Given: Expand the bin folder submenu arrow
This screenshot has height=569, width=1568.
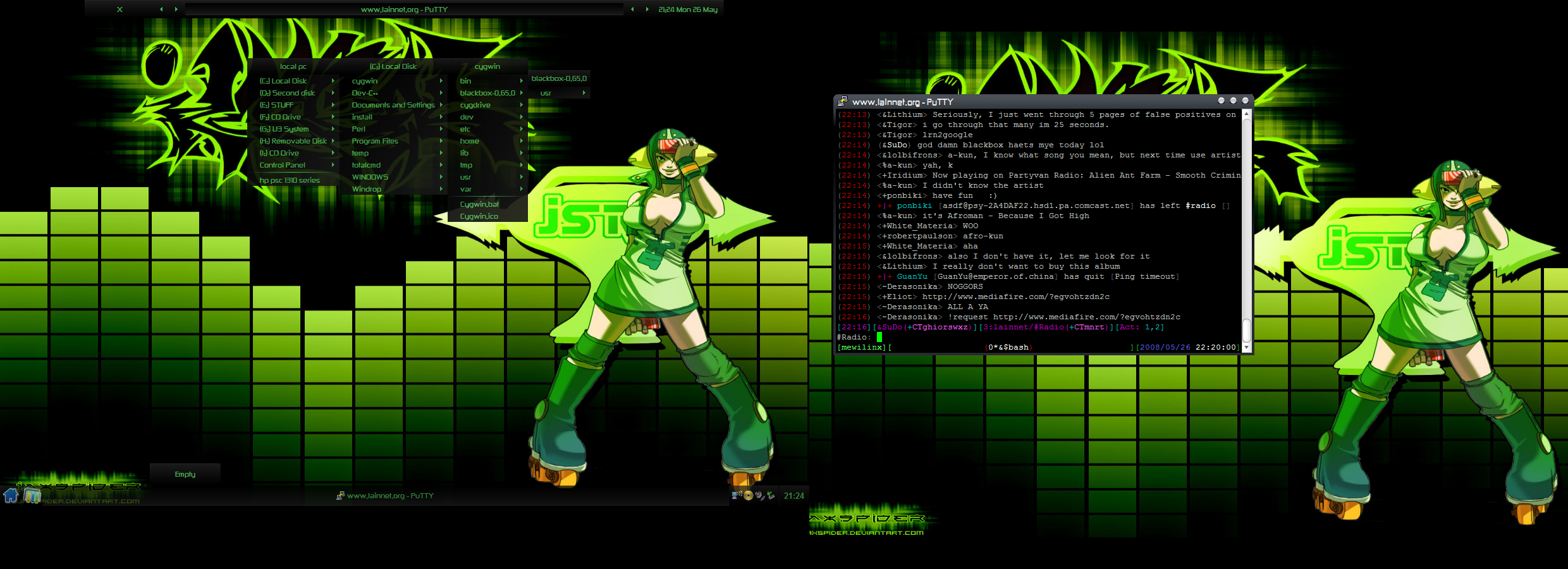Looking at the screenshot, I should [x=522, y=81].
